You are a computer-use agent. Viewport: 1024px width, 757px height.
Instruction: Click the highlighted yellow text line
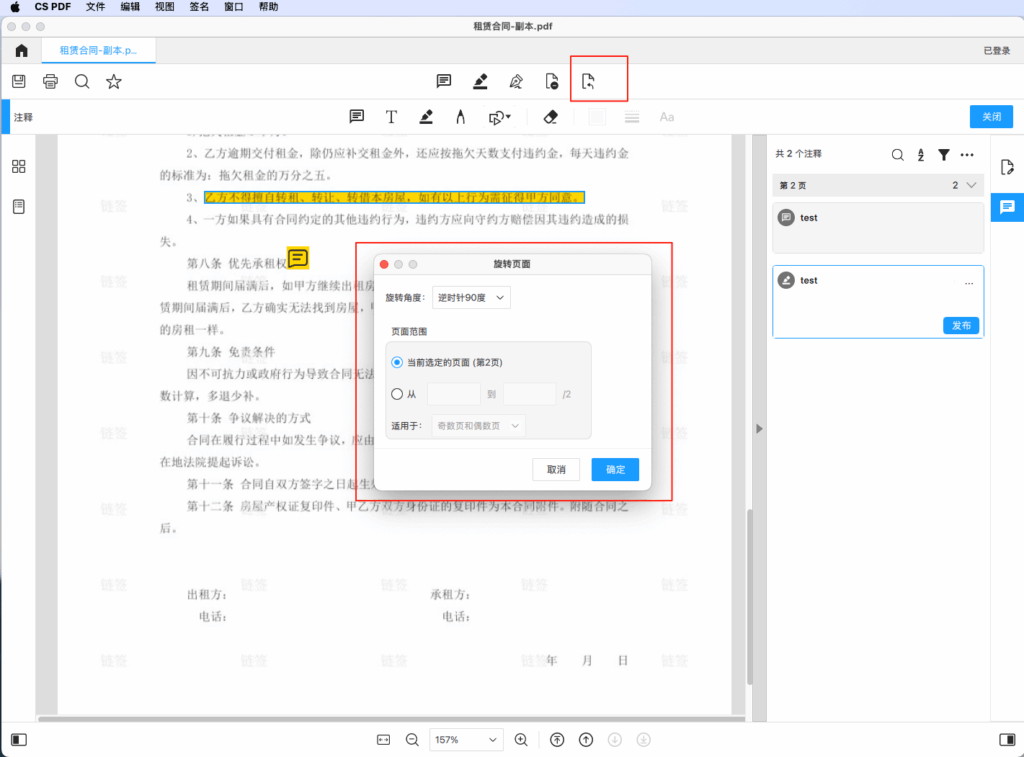[x=394, y=197]
